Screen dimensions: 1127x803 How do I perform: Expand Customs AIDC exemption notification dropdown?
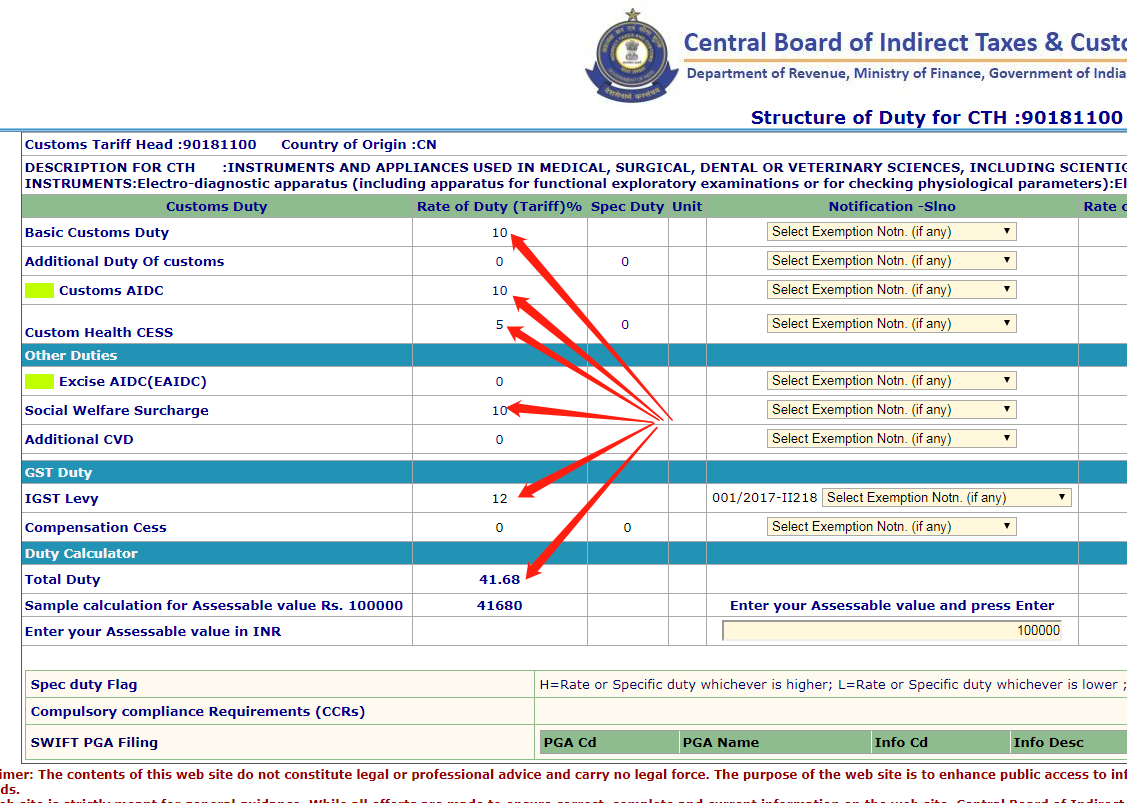pos(891,290)
